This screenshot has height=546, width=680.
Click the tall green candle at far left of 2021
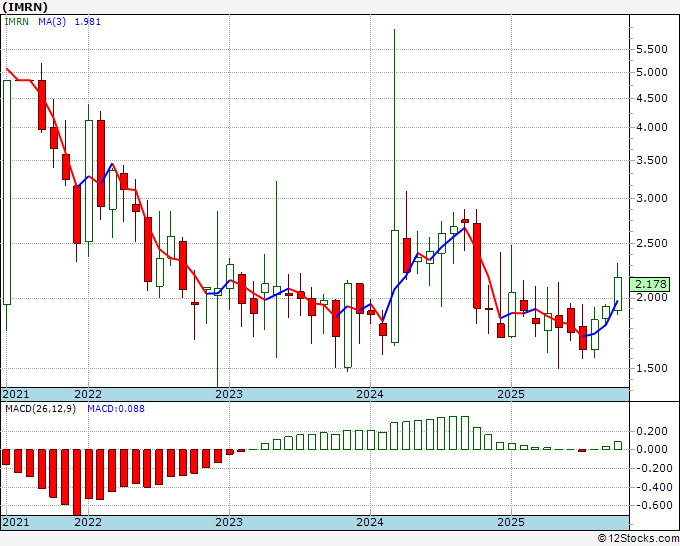[x=7, y=192]
